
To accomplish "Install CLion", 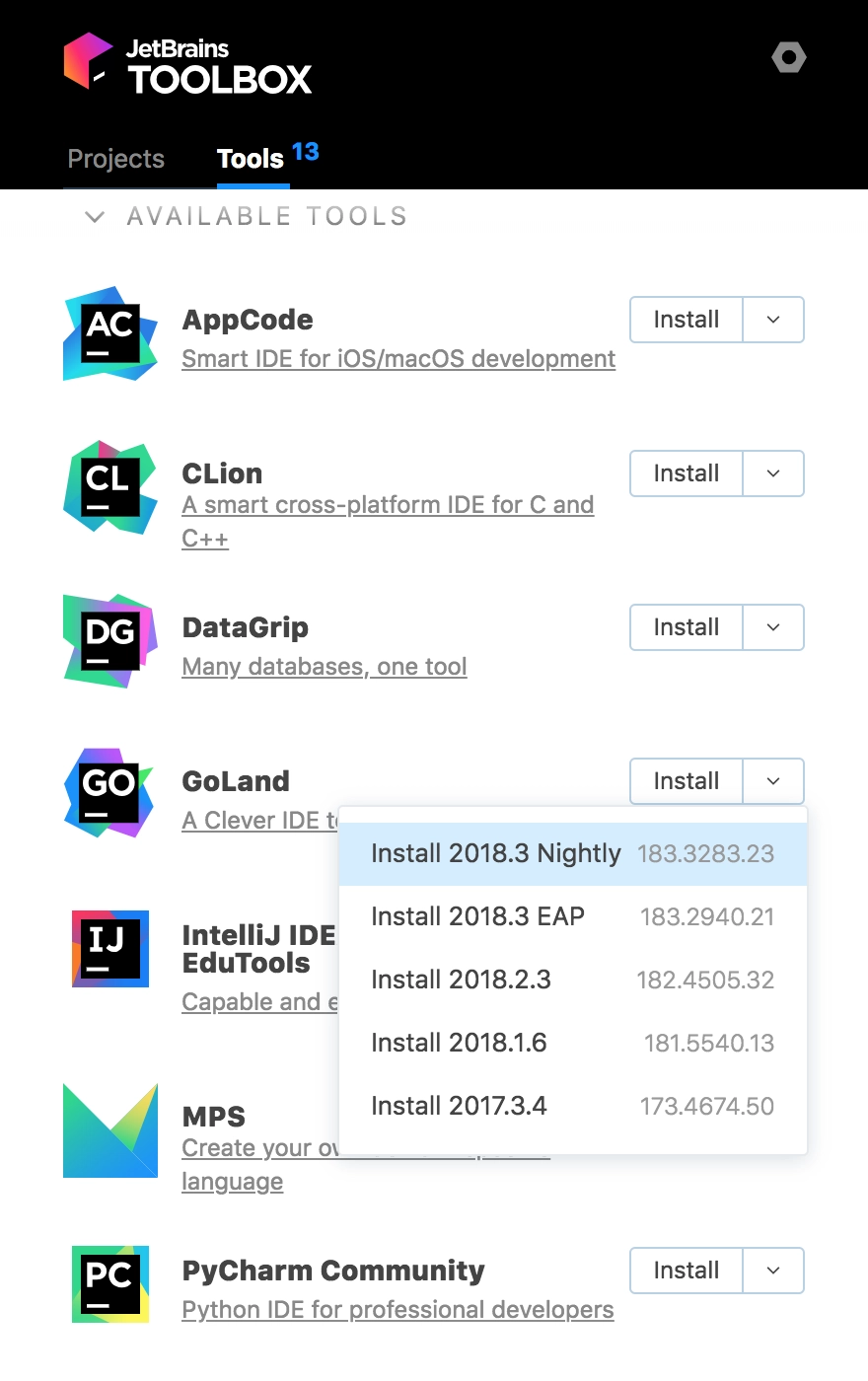I will (687, 473).
